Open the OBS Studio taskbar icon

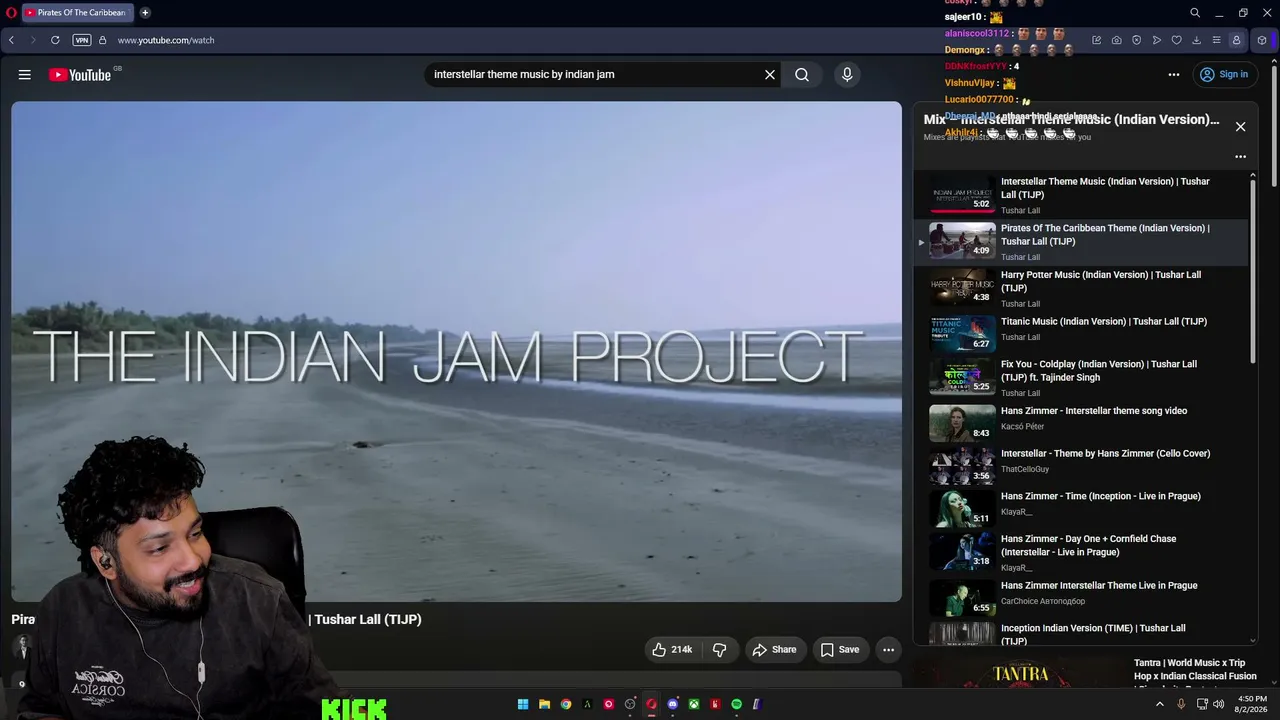click(x=630, y=704)
